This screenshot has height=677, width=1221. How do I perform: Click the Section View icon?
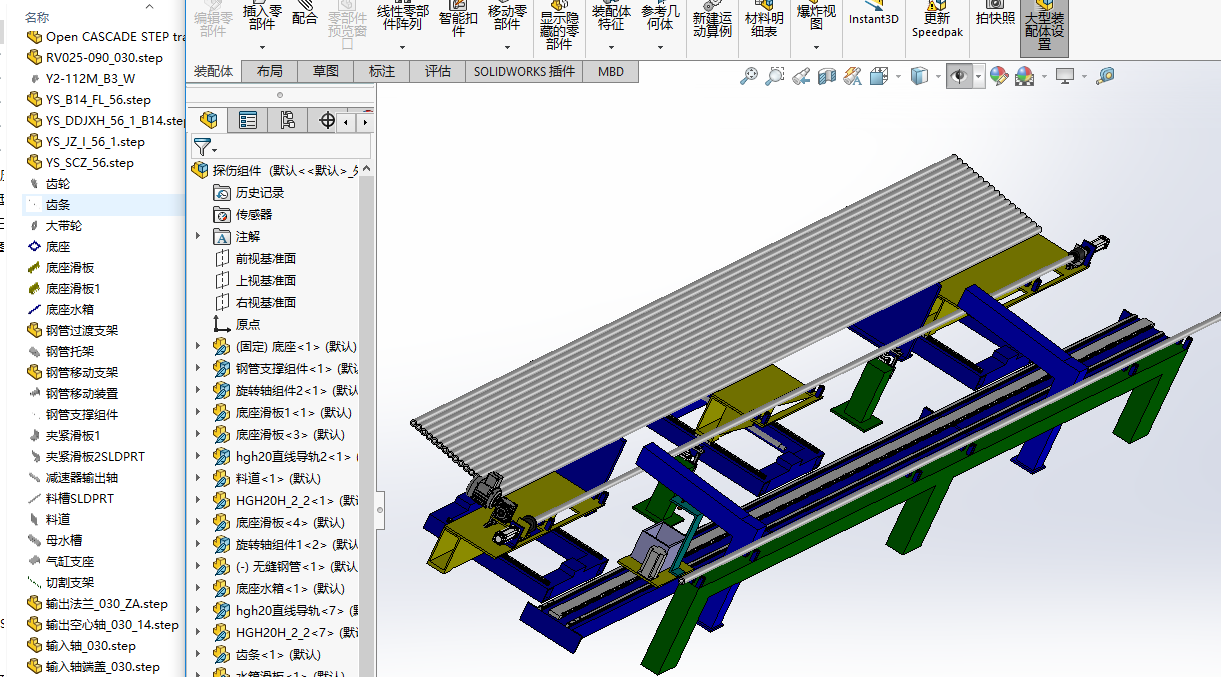pyautogui.click(x=827, y=76)
